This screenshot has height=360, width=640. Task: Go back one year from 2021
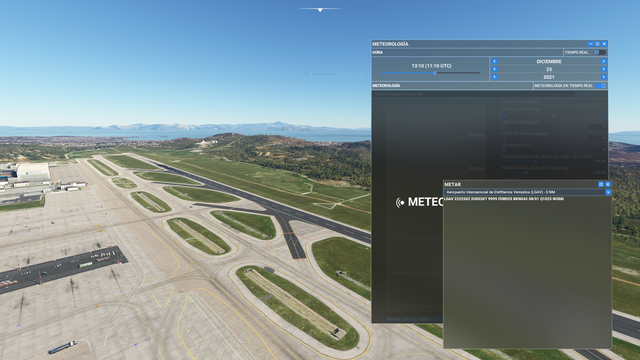pyautogui.click(x=494, y=77)
